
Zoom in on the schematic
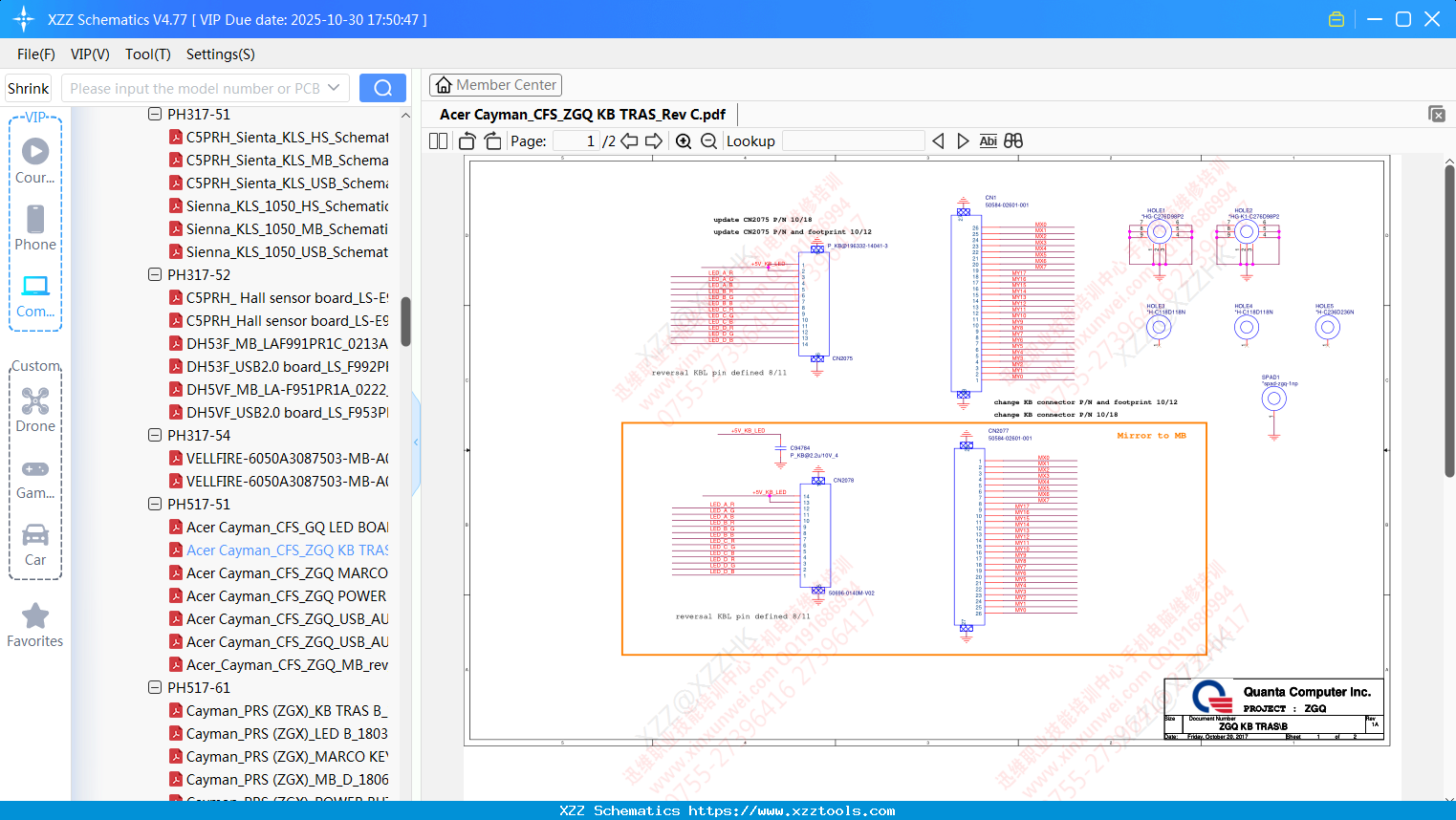(x=684, y=141)
